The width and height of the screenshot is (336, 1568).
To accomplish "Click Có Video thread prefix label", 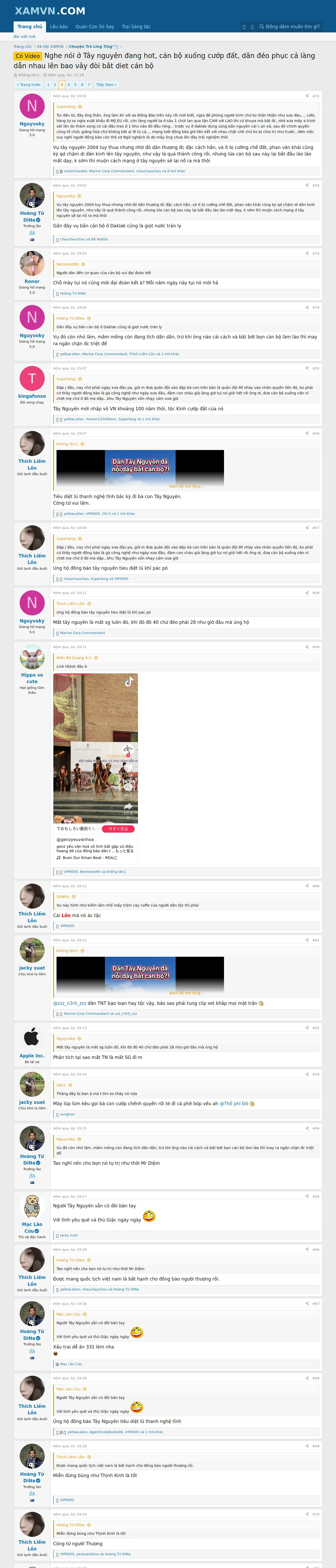I will click(x=28, y=56).
